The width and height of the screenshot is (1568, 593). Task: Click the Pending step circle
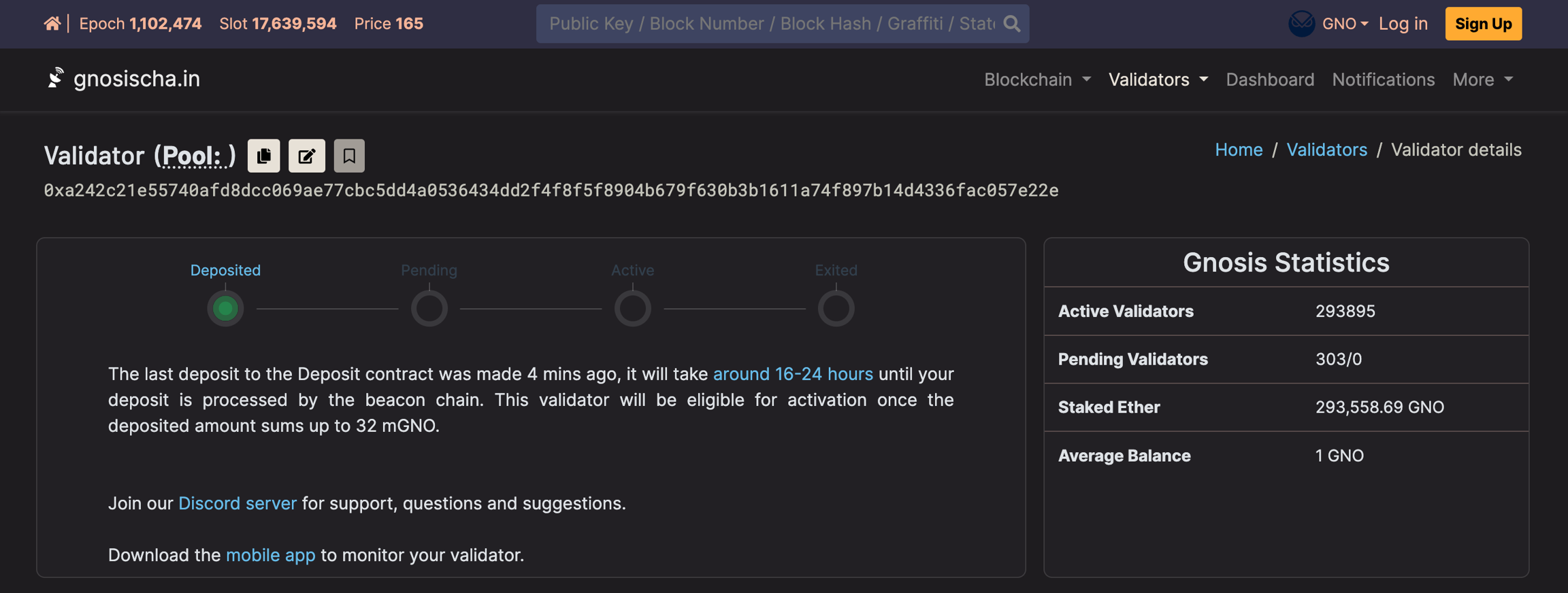pyautogui.click(x=429, y=309)
